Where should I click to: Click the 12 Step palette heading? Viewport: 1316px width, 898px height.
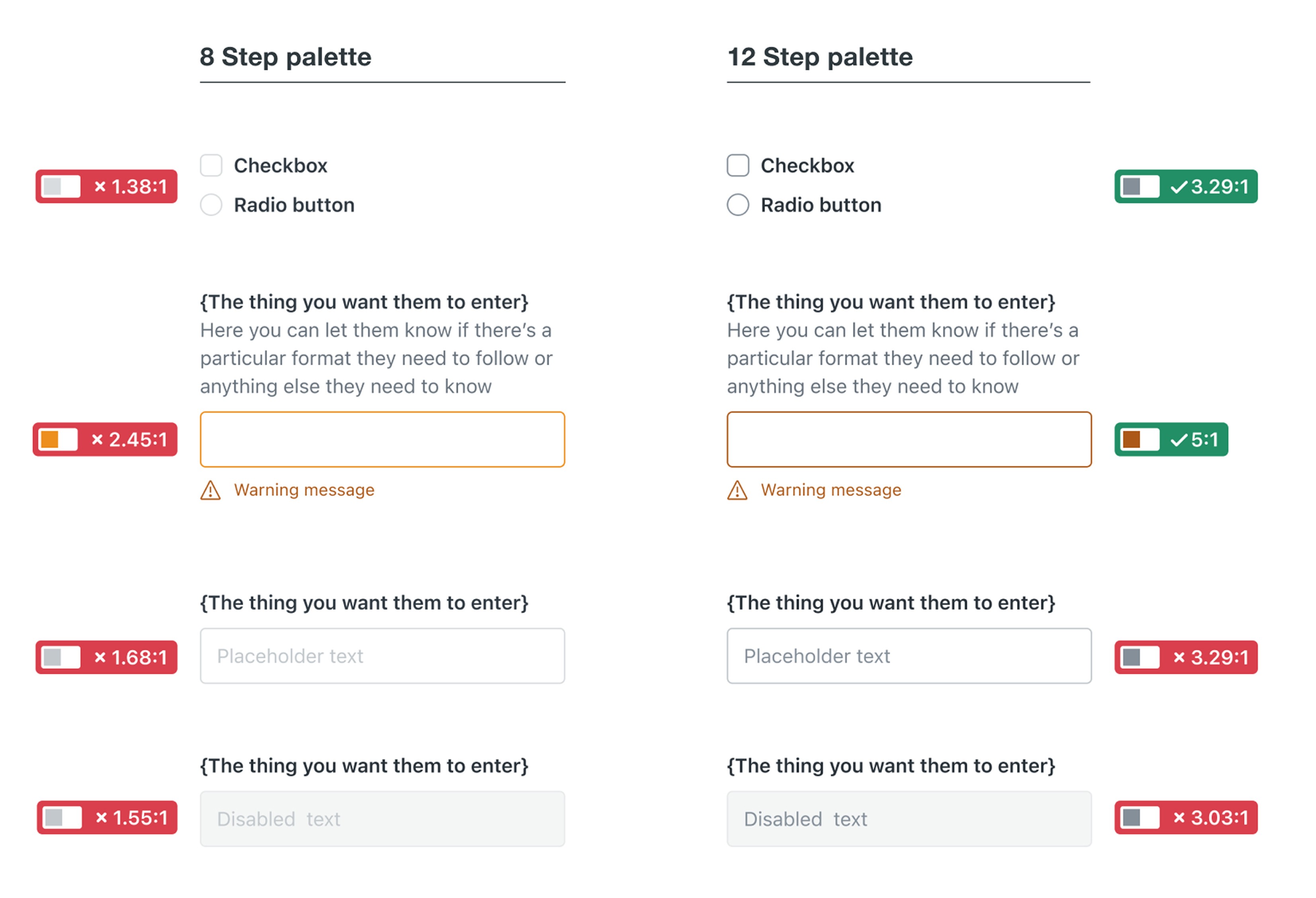tap(819, 57)
